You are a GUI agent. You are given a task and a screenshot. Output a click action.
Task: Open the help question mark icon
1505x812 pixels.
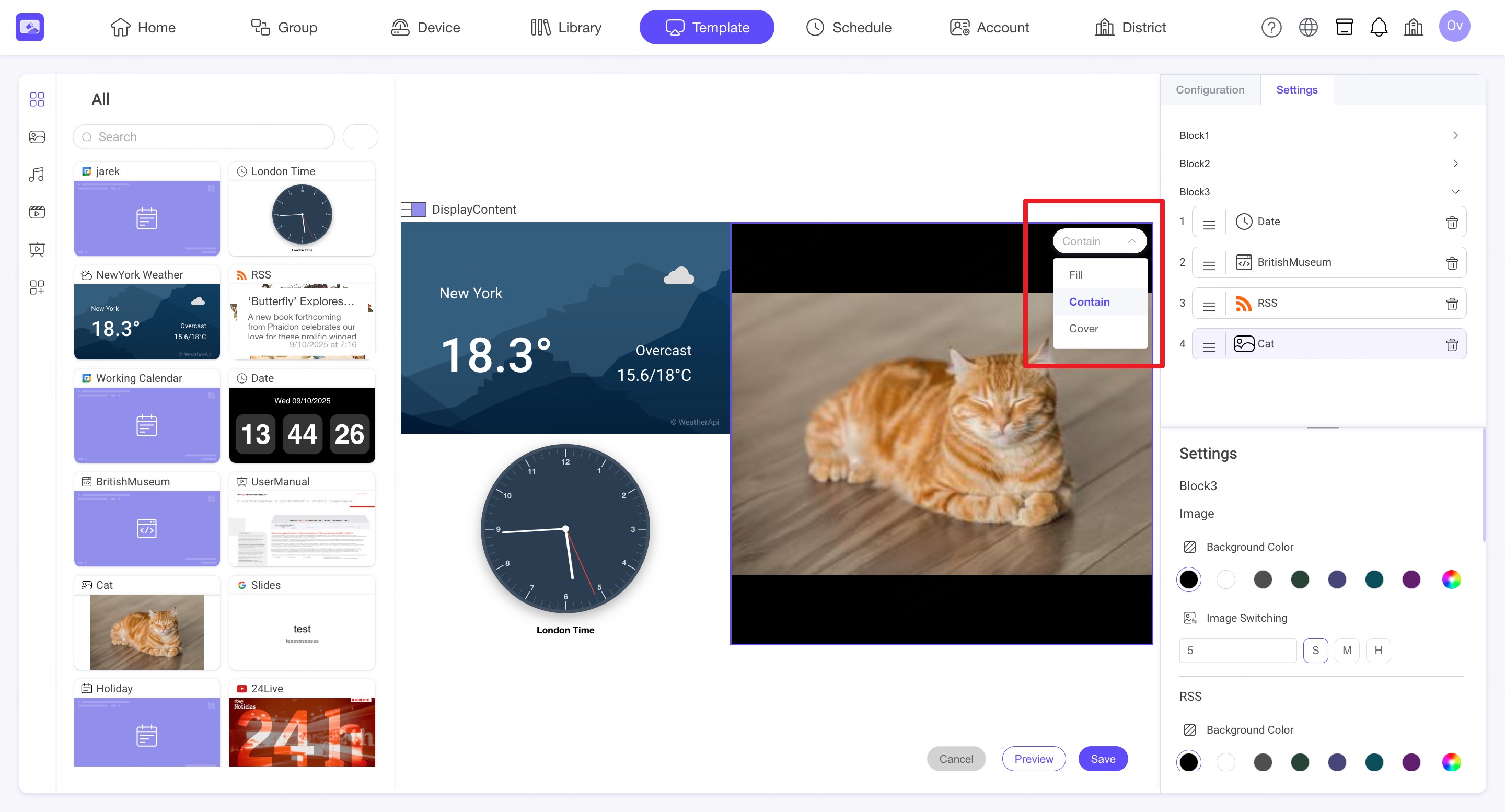tap(1271, 27)
